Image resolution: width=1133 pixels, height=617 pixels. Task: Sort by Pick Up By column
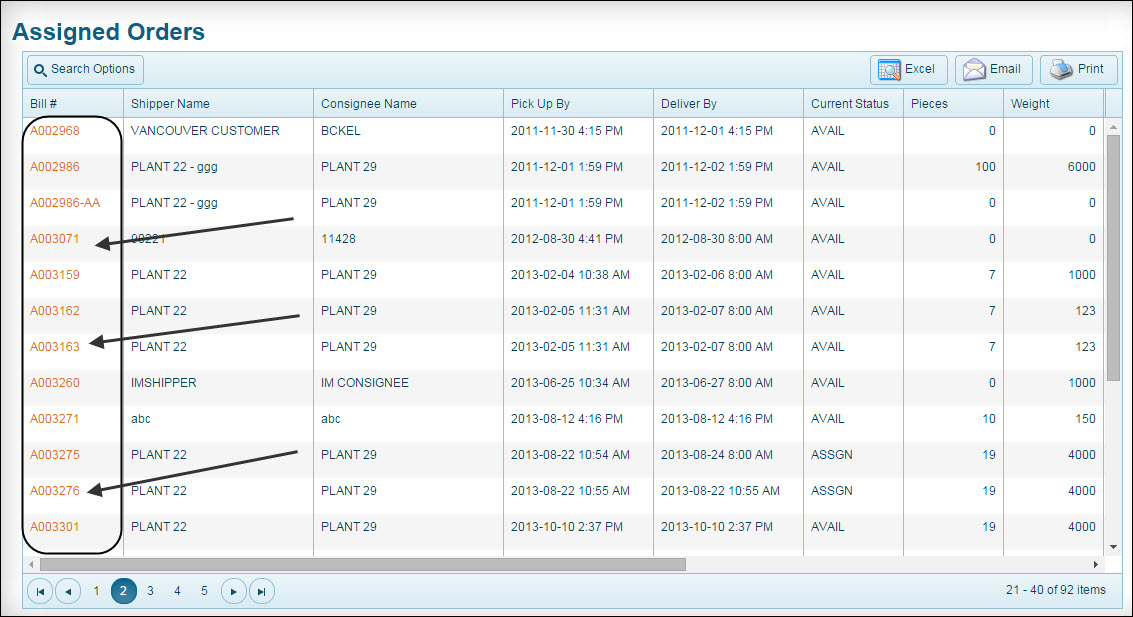[x=578, y=103]
